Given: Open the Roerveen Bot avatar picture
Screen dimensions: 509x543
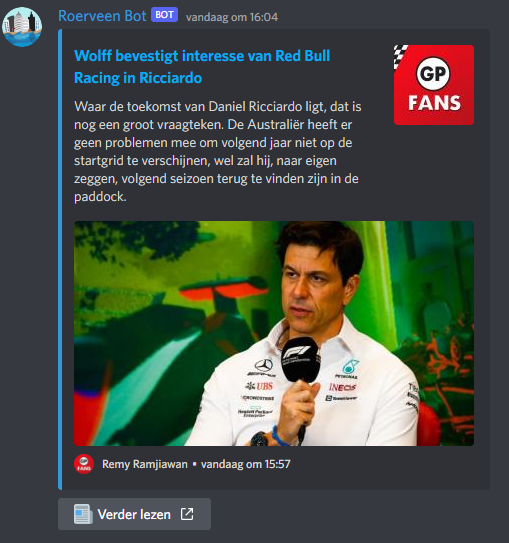Looking at the screenshot, I should click(x=22, y=27).
